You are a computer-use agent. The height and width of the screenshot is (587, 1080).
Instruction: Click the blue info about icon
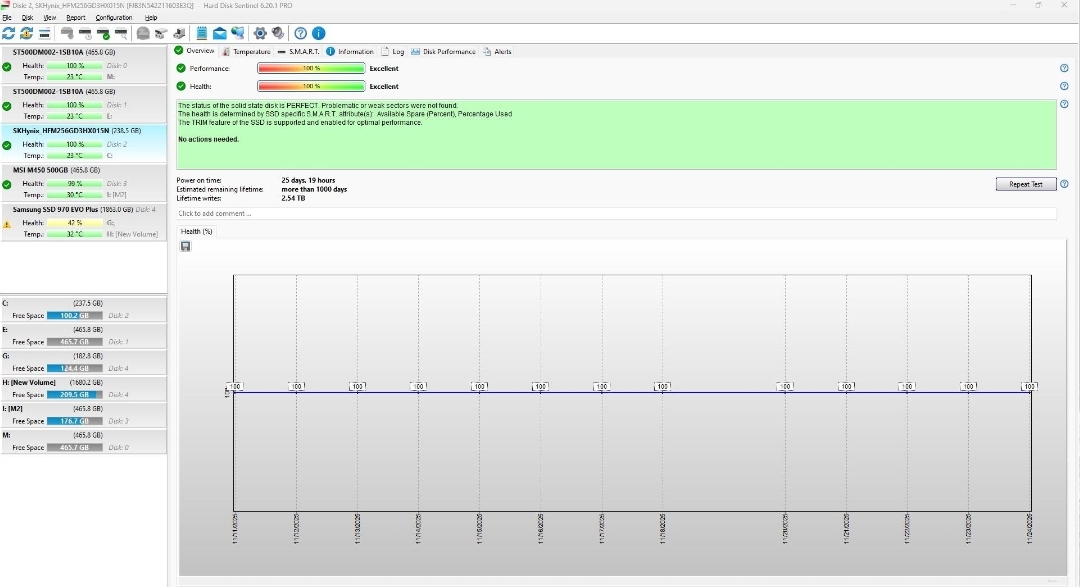point(318,33)
